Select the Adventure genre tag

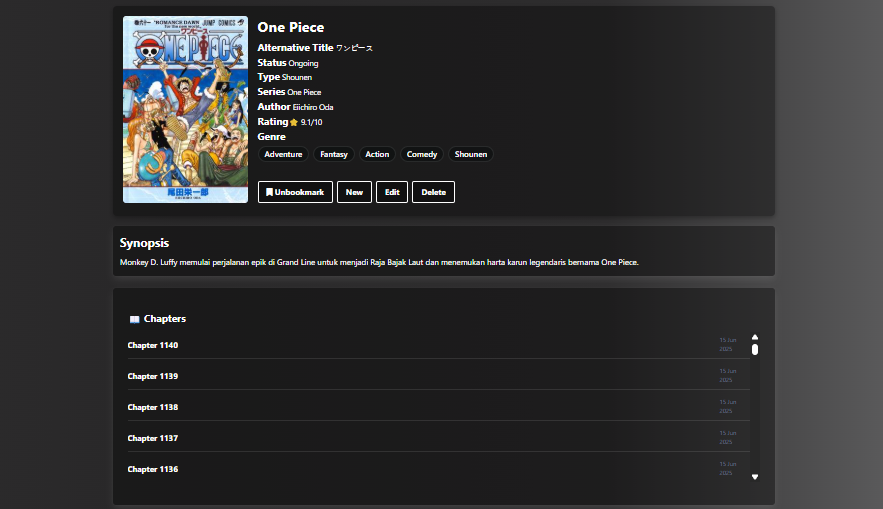coord(283,154)
